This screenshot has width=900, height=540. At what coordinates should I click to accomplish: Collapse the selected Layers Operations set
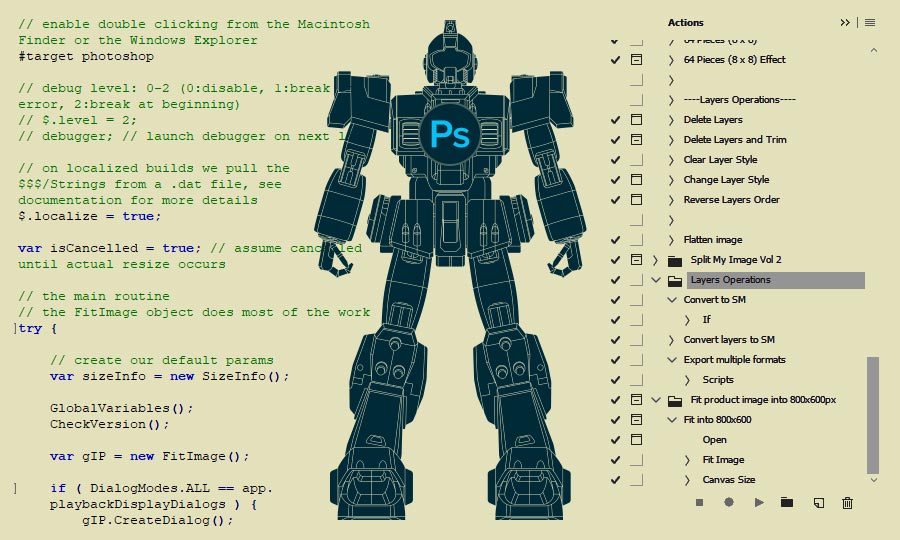coord(656,280)
